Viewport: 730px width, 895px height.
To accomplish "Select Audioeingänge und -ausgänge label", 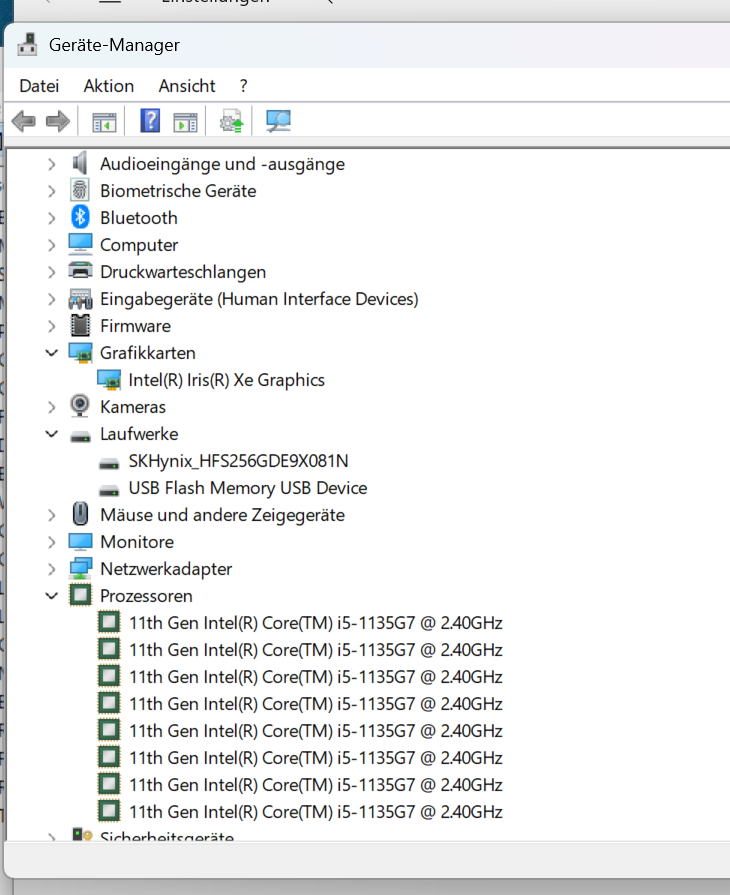I will 222,164.
